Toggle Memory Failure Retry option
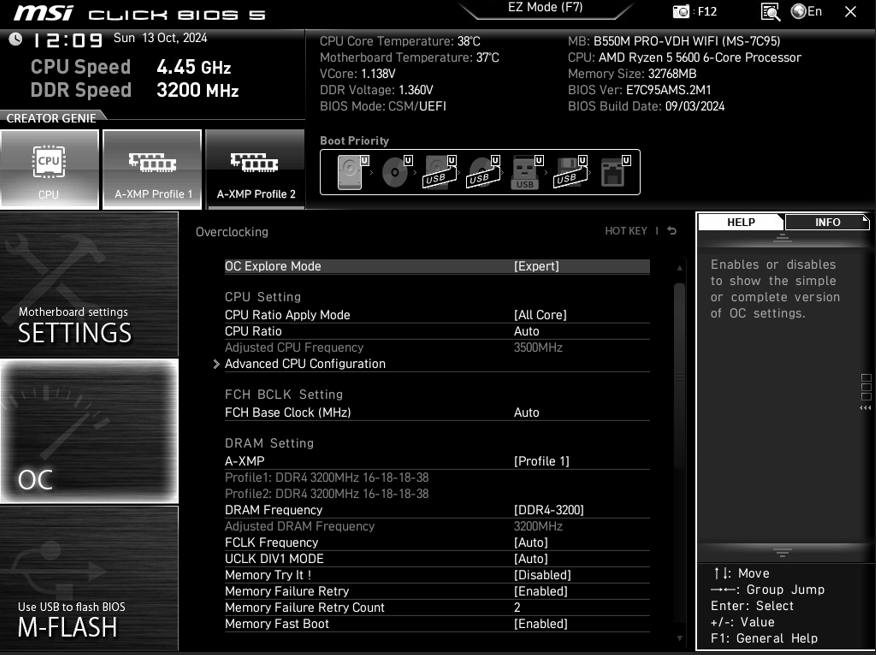 pos(437,591)
